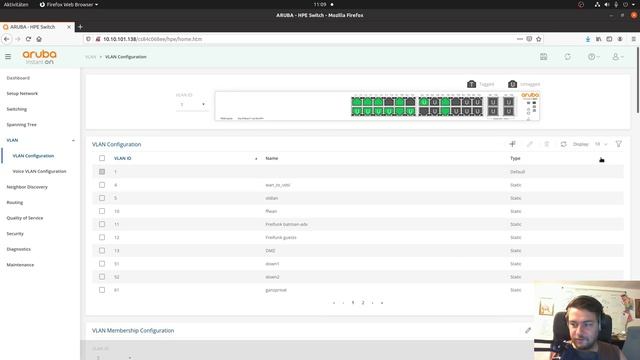Click the save configuration disk icon

544,57
